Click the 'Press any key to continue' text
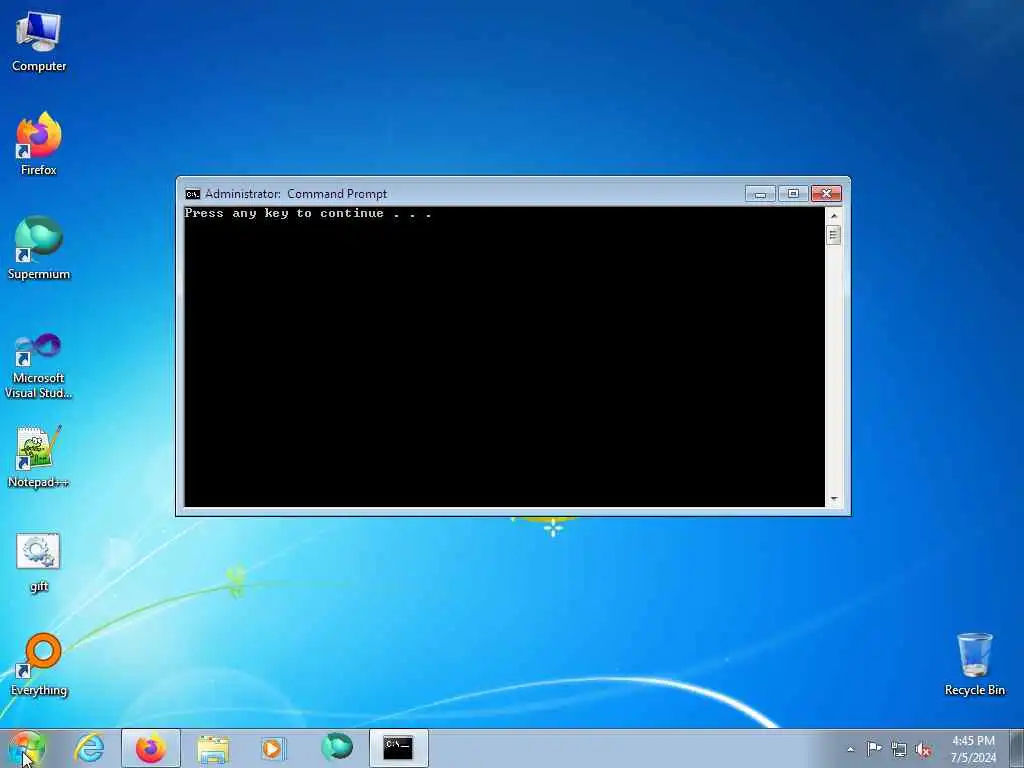1024x768 pixels. (x=308, y=214)
